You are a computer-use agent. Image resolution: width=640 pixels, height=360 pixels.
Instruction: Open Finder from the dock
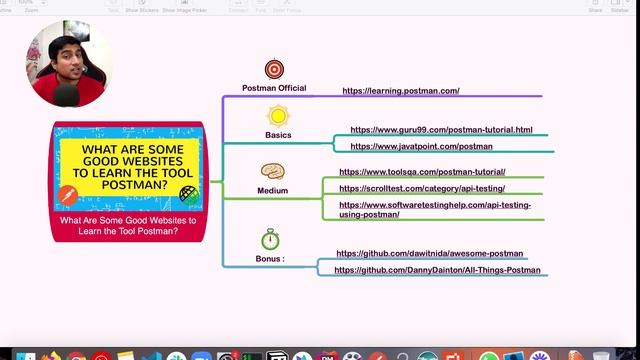point(26,356)
